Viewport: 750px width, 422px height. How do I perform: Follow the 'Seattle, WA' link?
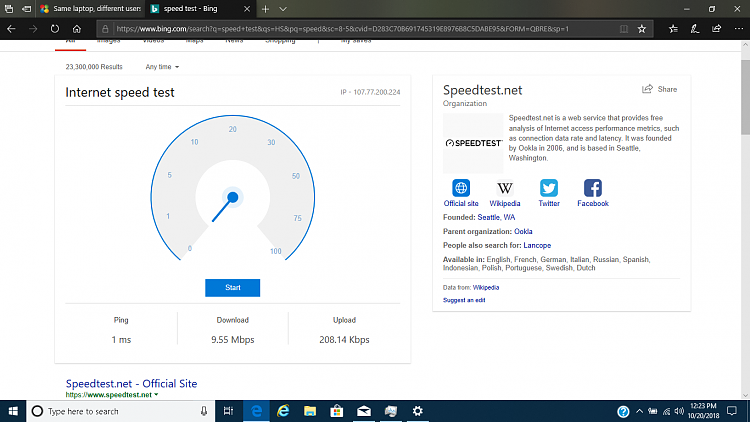(496, 217)
